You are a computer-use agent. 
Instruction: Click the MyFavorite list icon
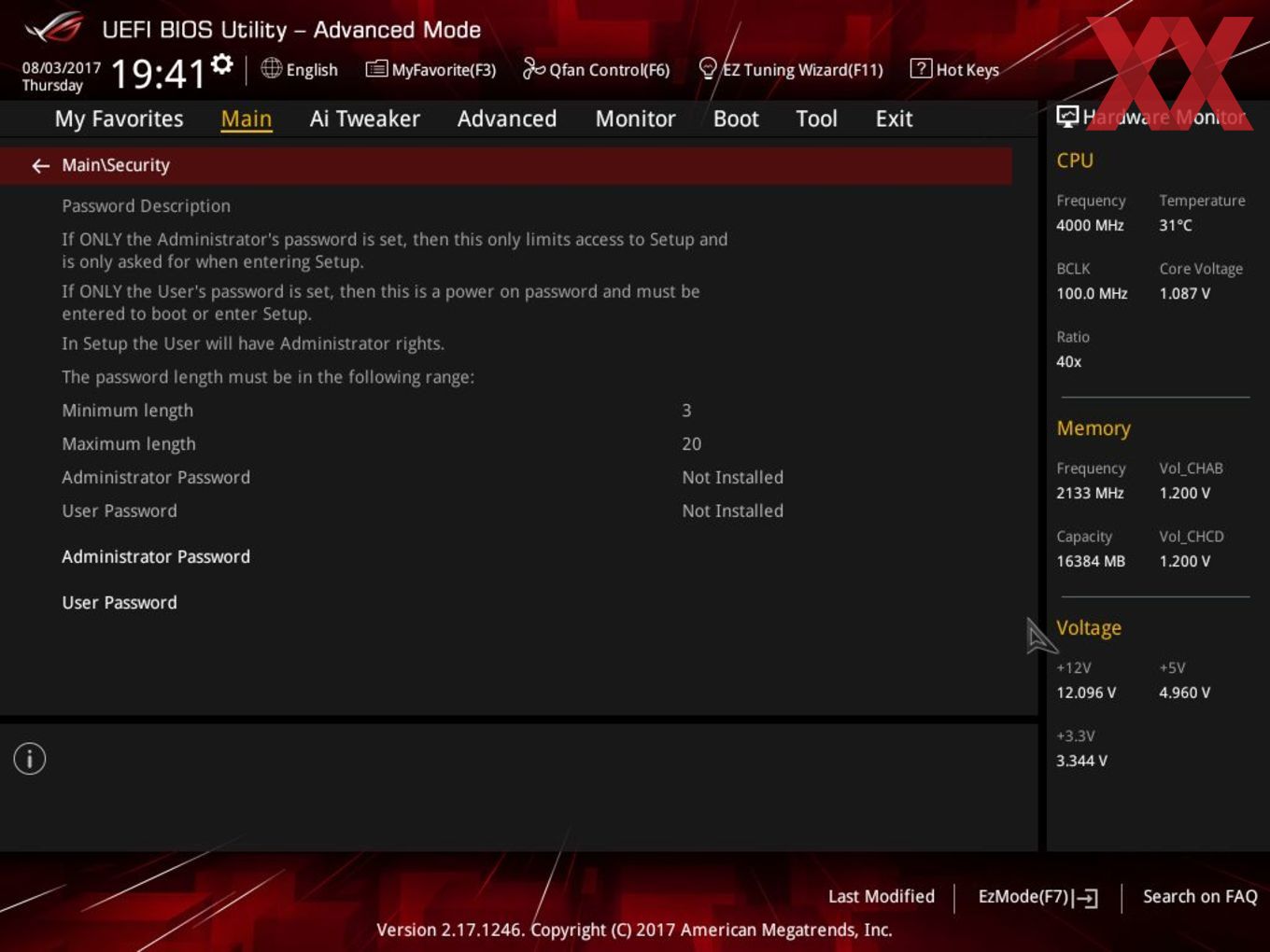tap(376, 69)
